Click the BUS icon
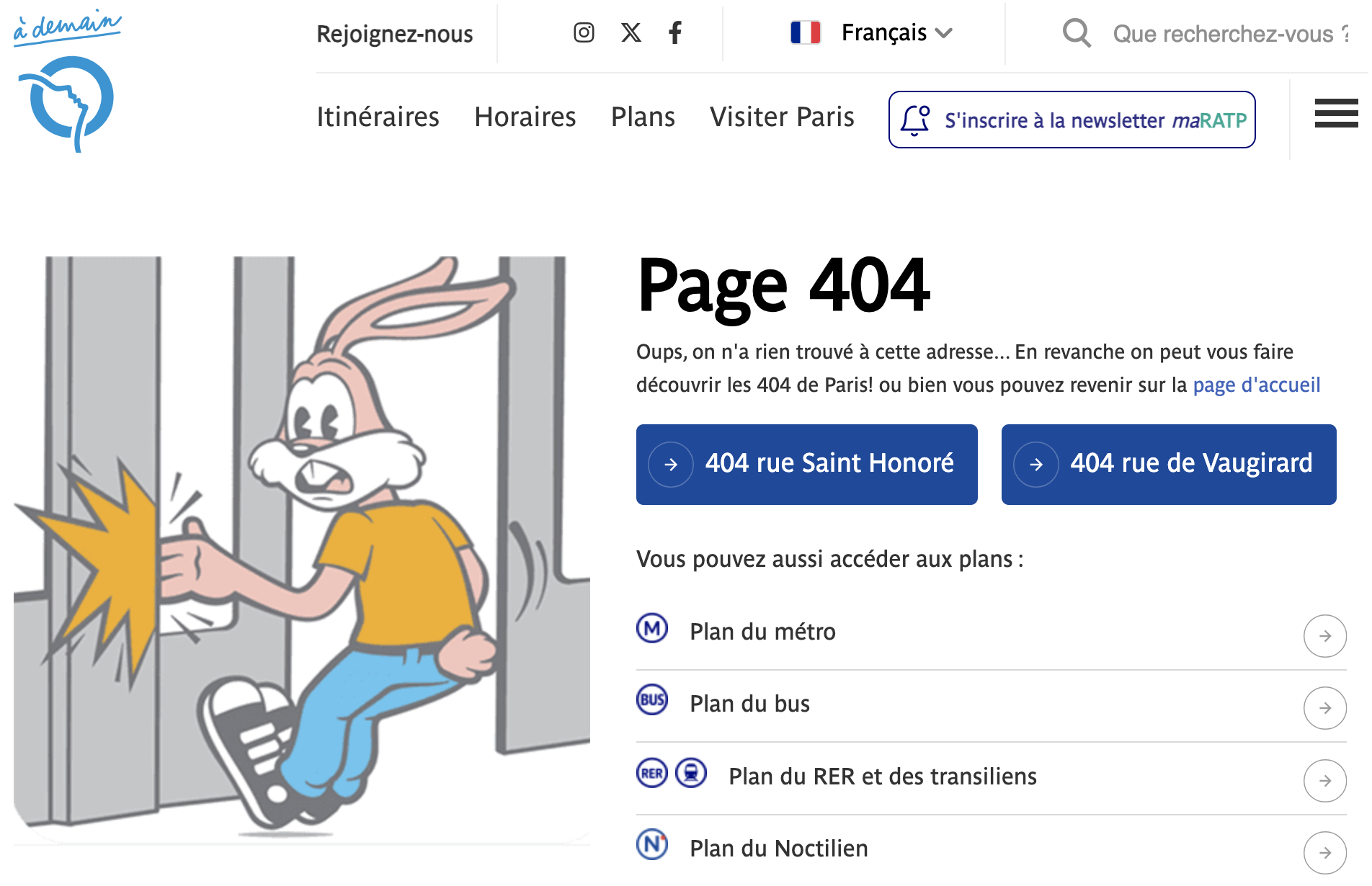Image resolution: width=1372 pixels, height=886 pixels. [652, 699]
